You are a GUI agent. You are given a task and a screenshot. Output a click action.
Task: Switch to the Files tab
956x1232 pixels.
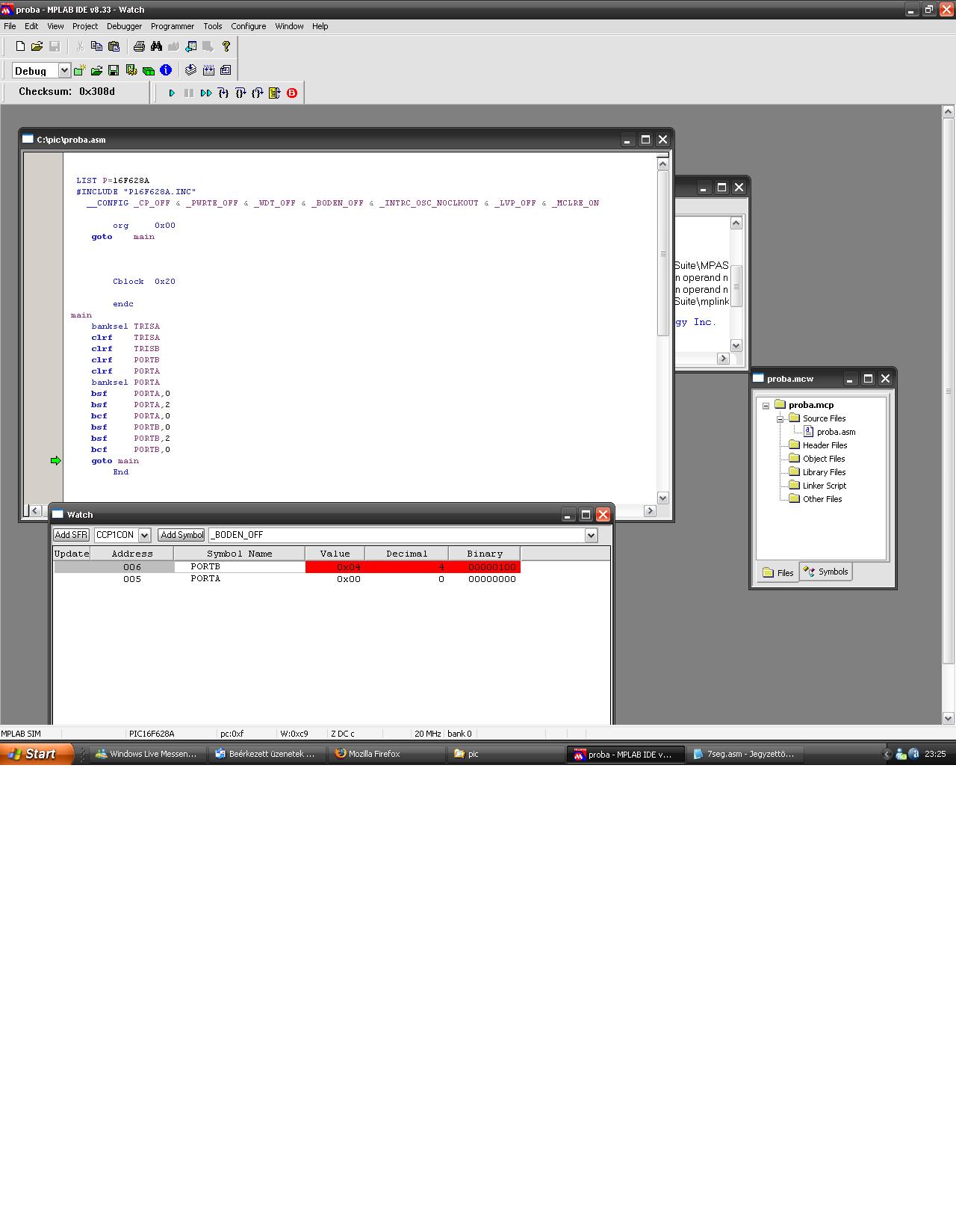[x=778, y=573]
